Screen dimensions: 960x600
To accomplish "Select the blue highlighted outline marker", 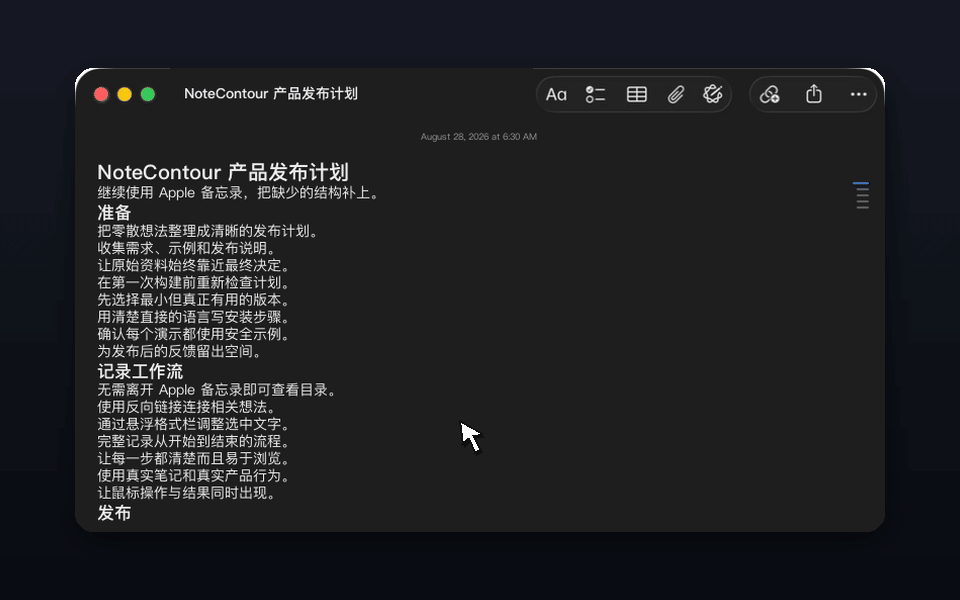I will (861, 183).
